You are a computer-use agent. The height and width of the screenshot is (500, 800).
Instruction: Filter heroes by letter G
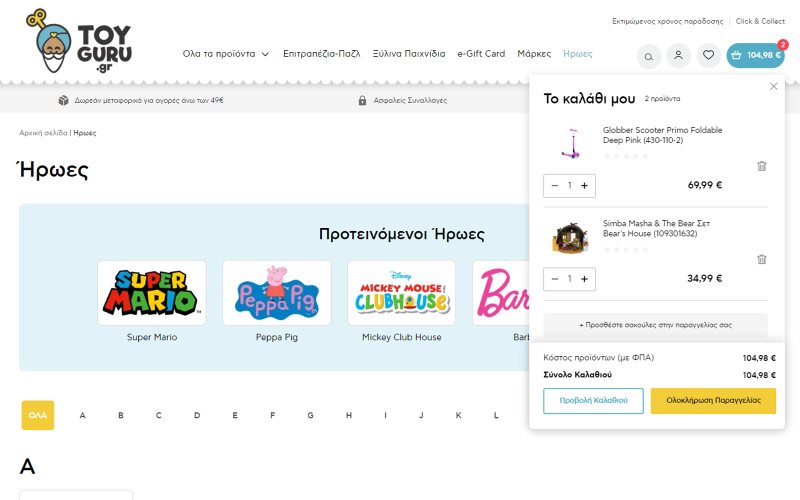310,415
